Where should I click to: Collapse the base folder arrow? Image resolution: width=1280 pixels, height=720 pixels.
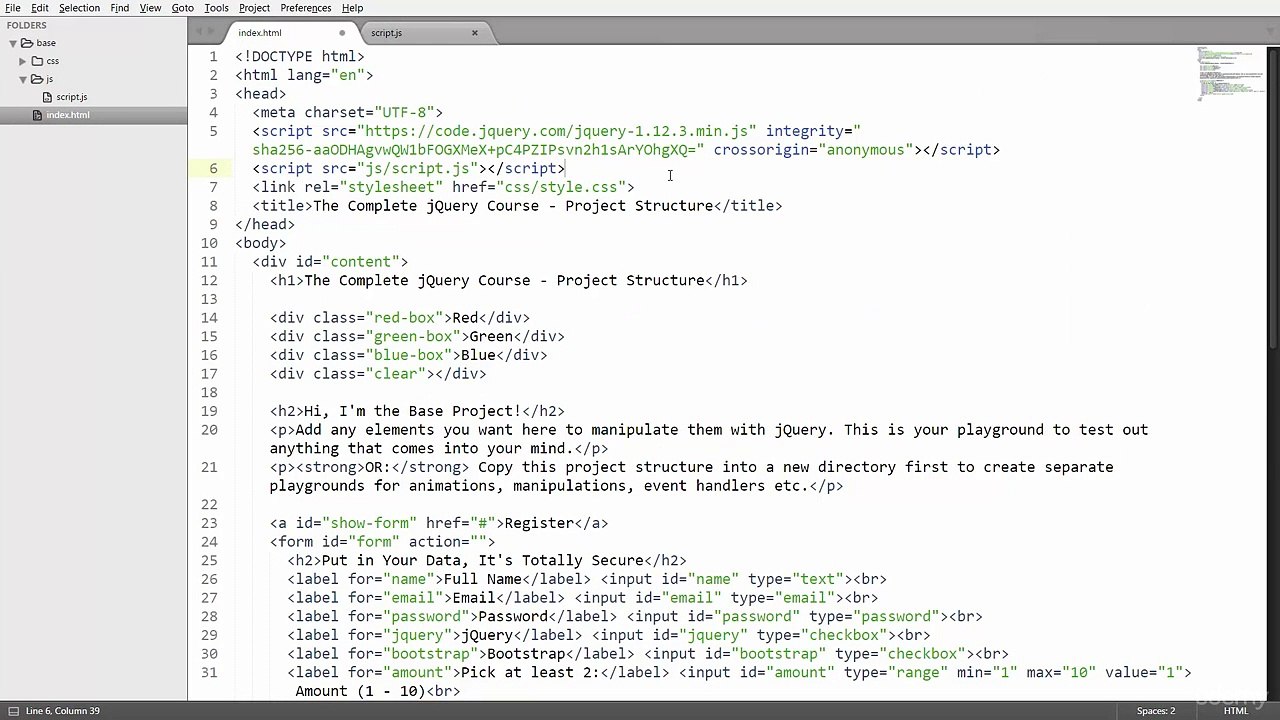(x=13, y=43)
